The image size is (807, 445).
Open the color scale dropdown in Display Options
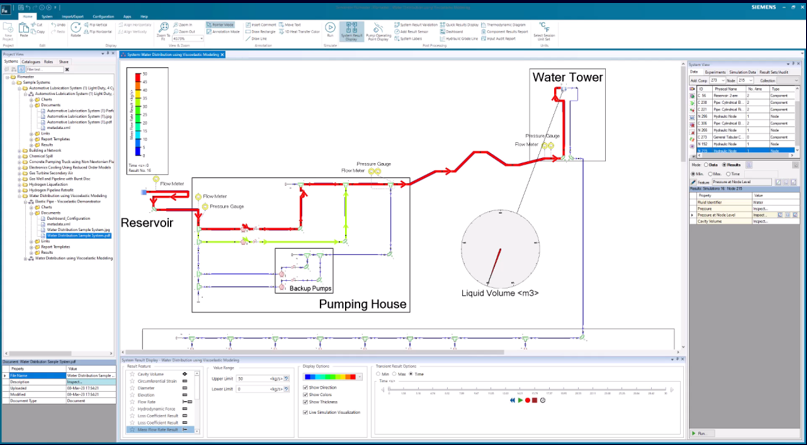(359, 377)
